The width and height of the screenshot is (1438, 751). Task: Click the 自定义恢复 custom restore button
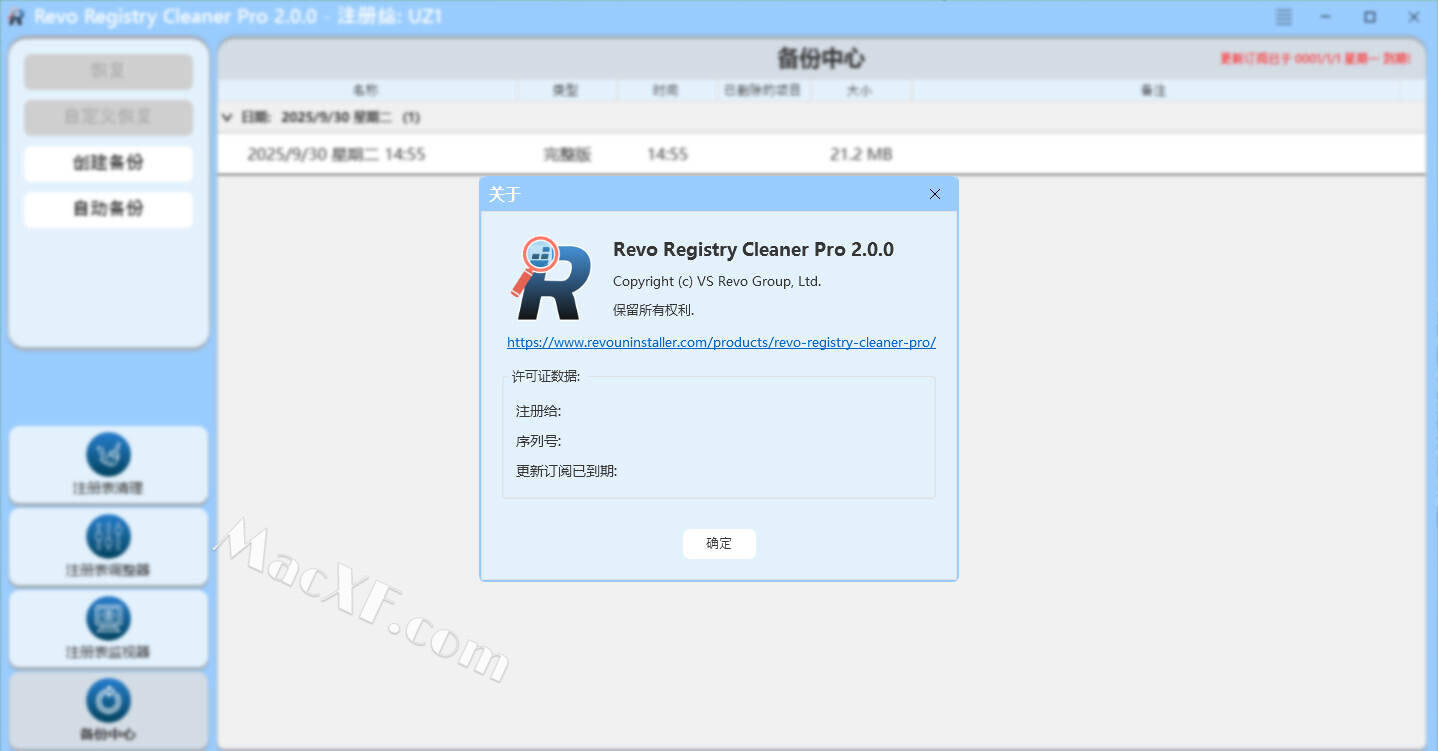(x=108, y=117)
